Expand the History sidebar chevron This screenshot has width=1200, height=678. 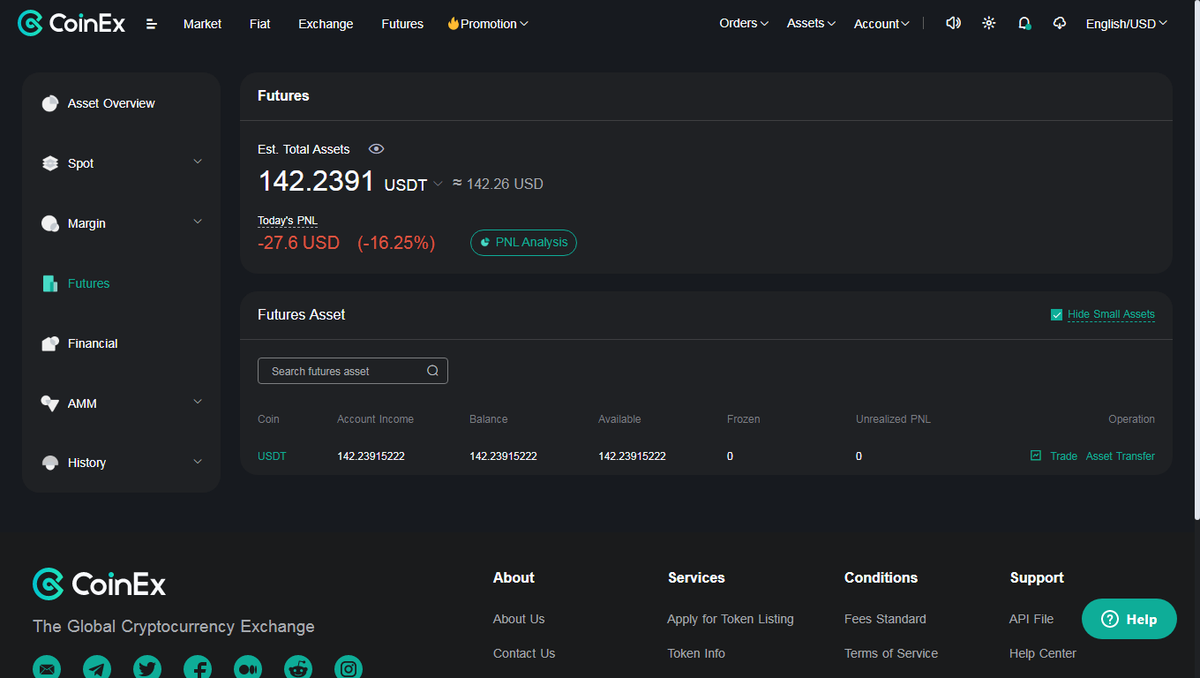point(197,462)
